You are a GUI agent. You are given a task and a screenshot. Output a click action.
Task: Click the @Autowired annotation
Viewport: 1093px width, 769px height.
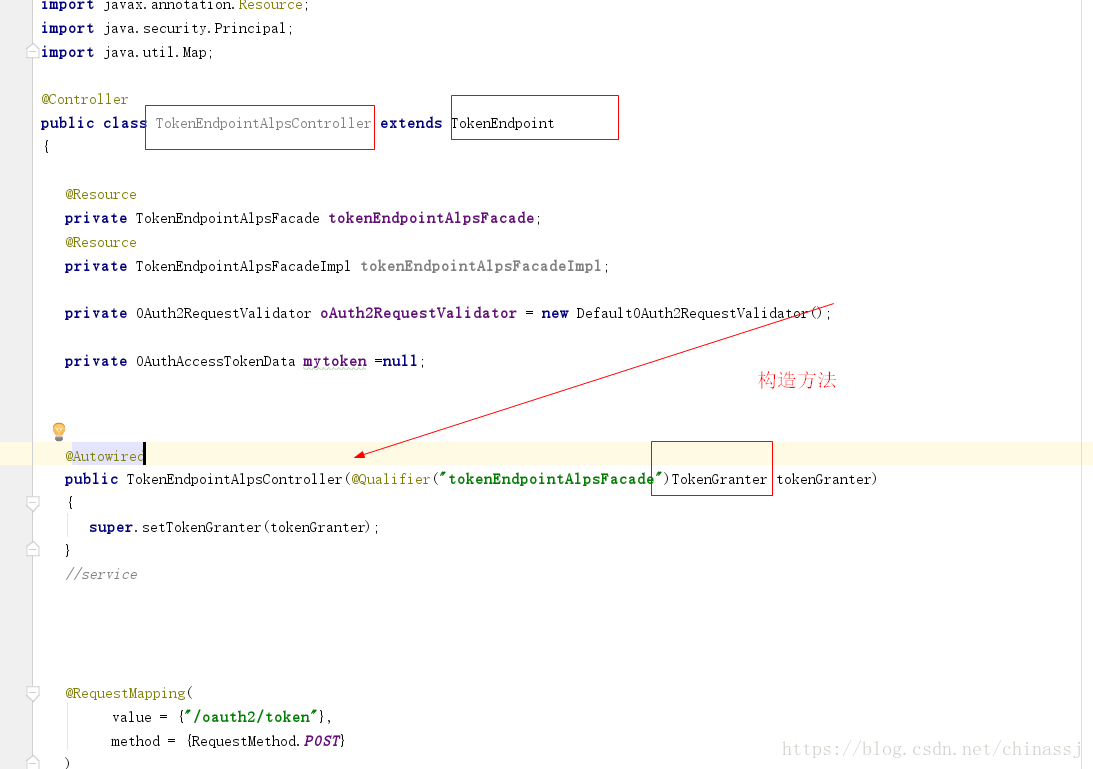[x=102, y=455]
